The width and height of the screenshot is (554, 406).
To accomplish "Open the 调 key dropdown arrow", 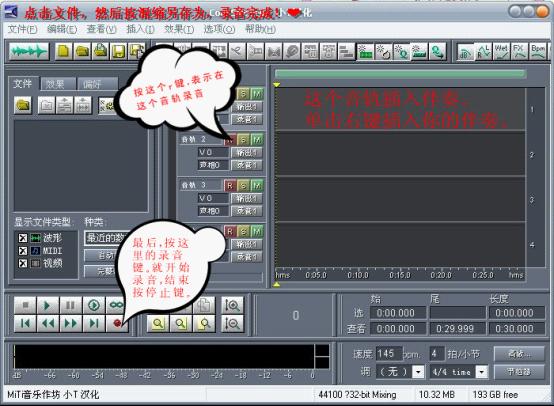I will tap(418, 372).
